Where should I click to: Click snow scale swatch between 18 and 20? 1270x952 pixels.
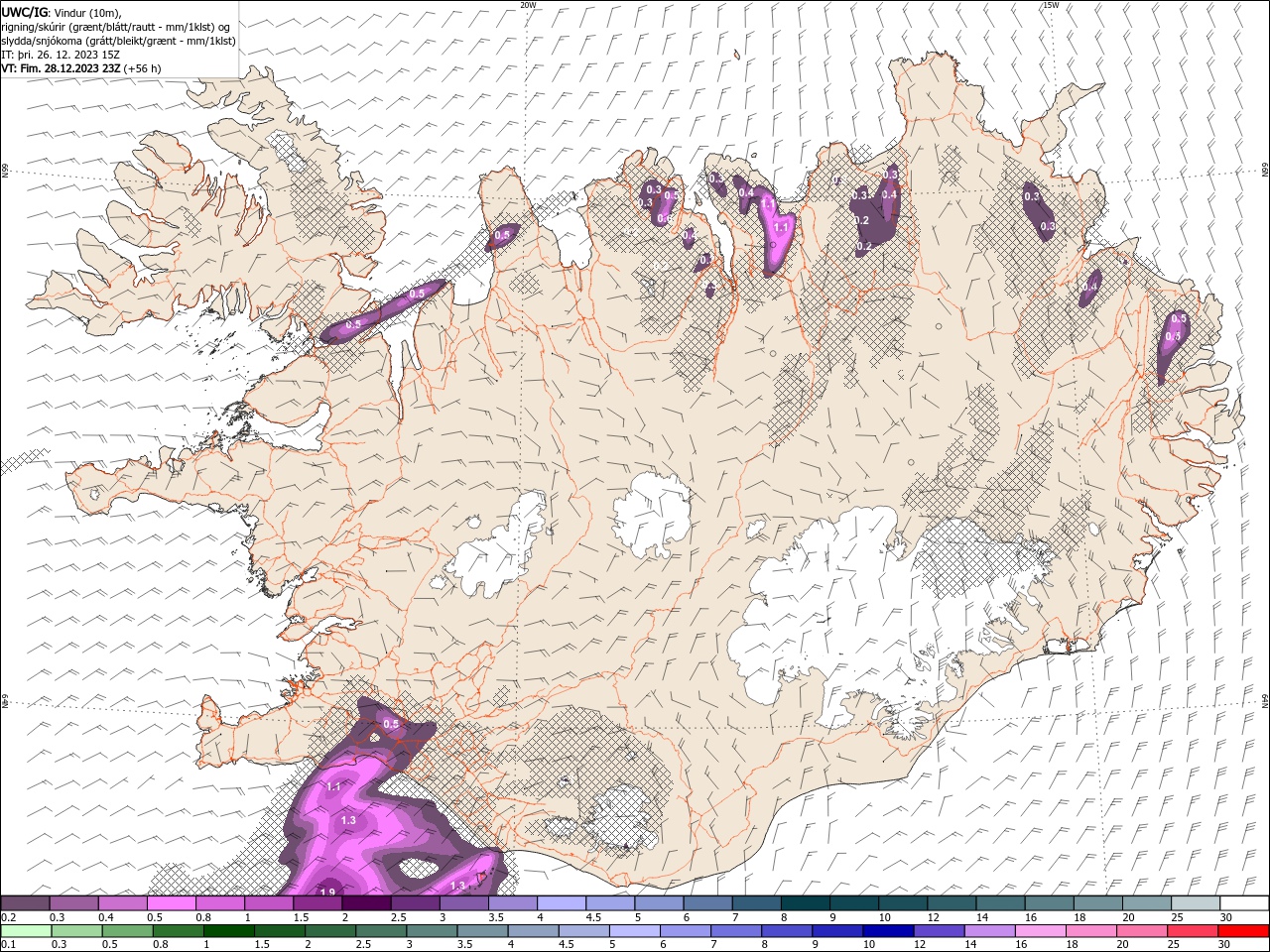(x=1099, y=903)
